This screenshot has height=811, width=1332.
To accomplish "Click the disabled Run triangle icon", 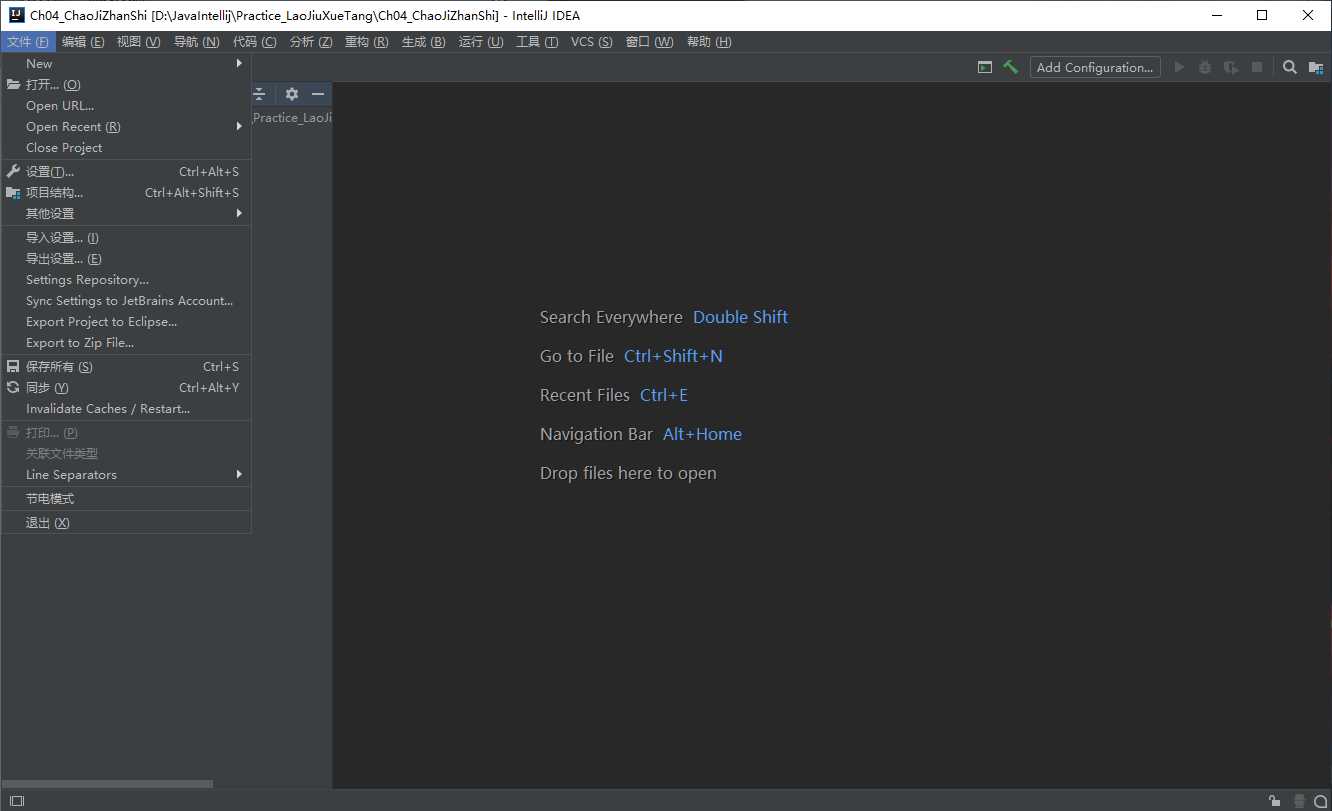I will (x=1179, y=67).
